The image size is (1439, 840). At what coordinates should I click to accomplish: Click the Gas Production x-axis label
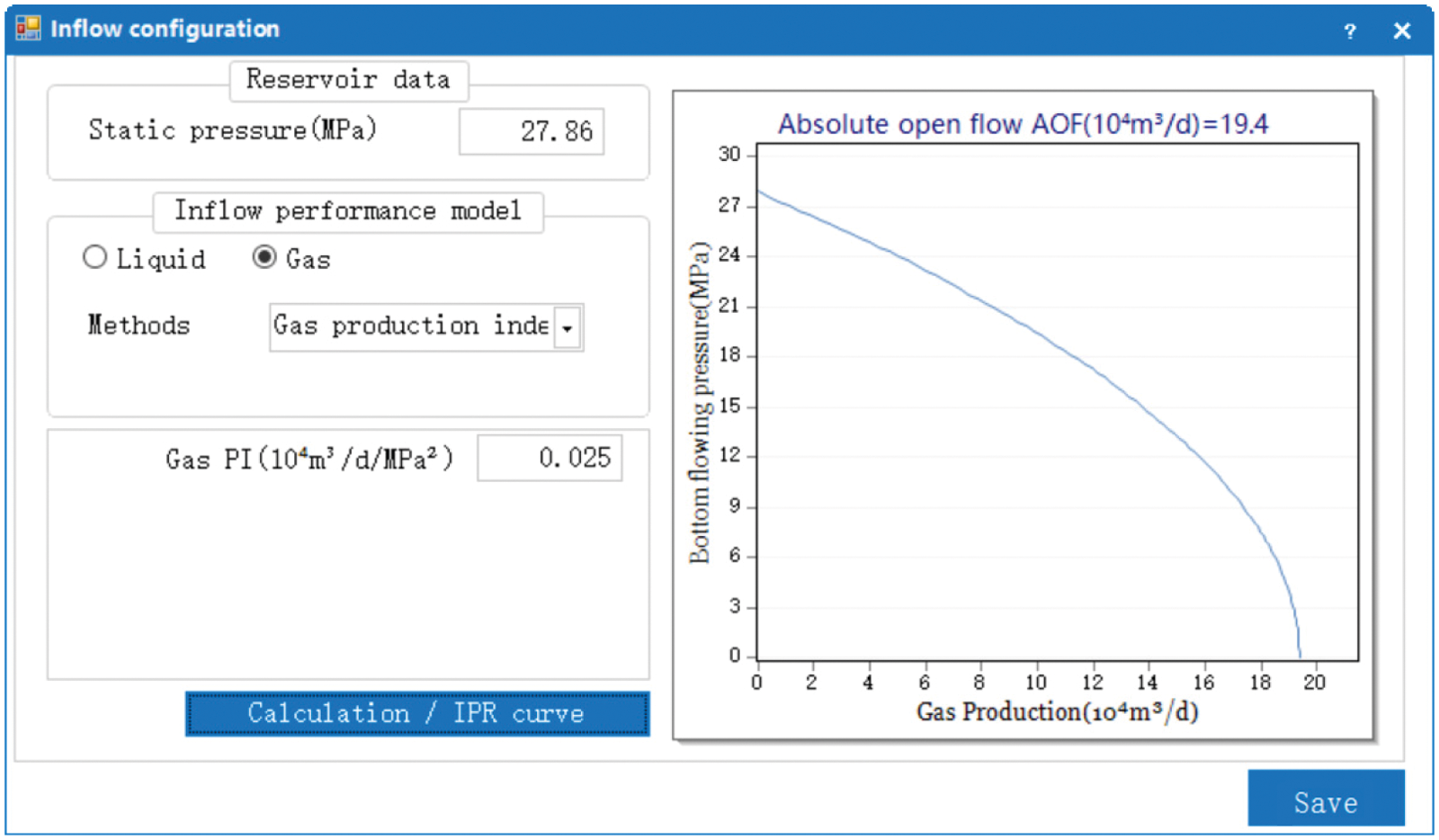[1057, 711]
